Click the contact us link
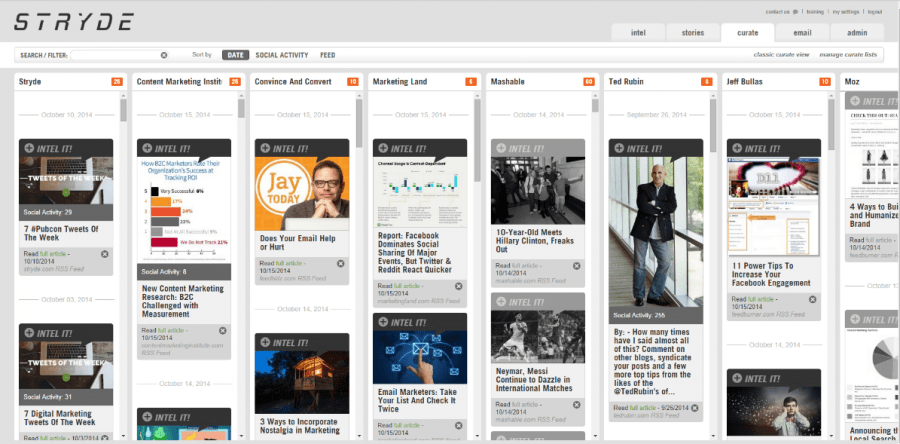Screen dimensions: 900x444 777,12
